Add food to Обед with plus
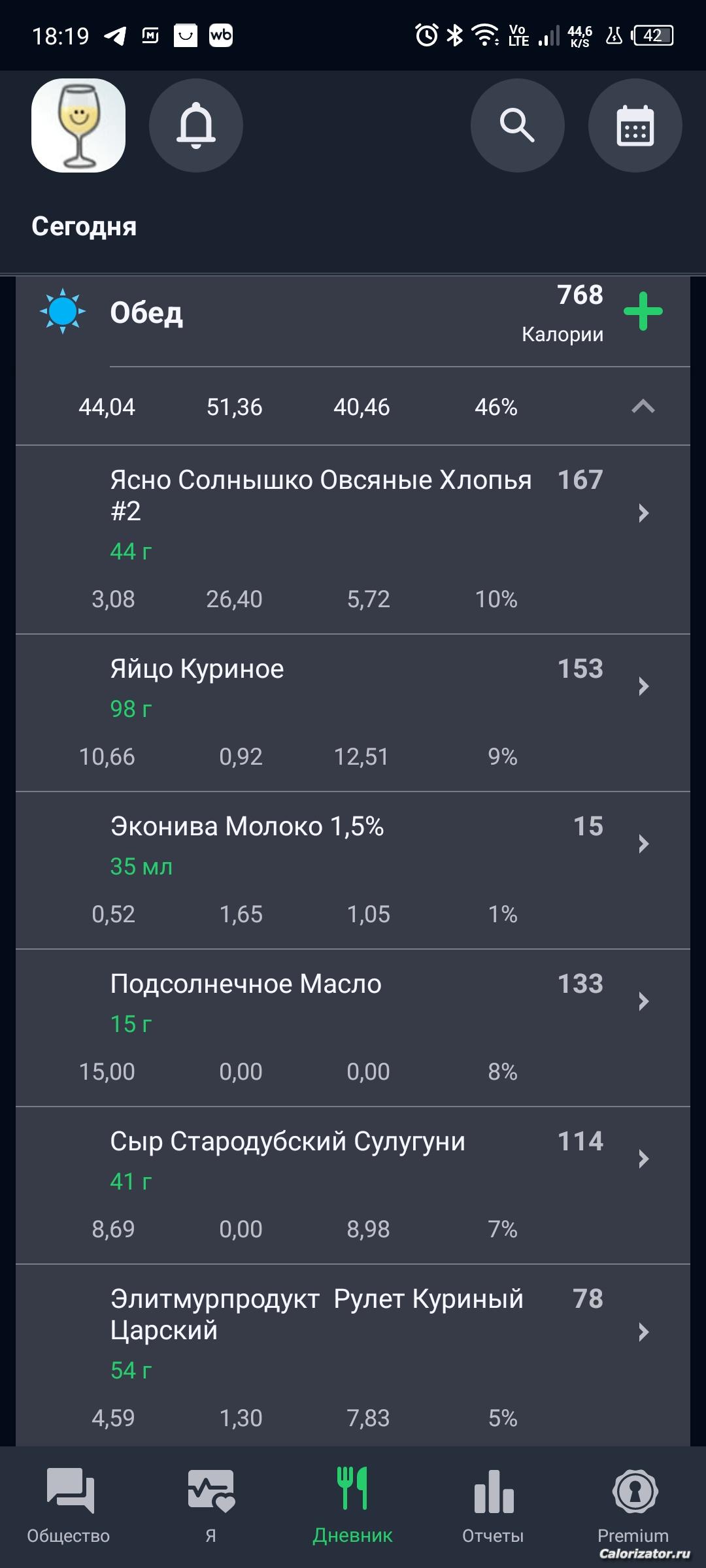 point(643,312)
